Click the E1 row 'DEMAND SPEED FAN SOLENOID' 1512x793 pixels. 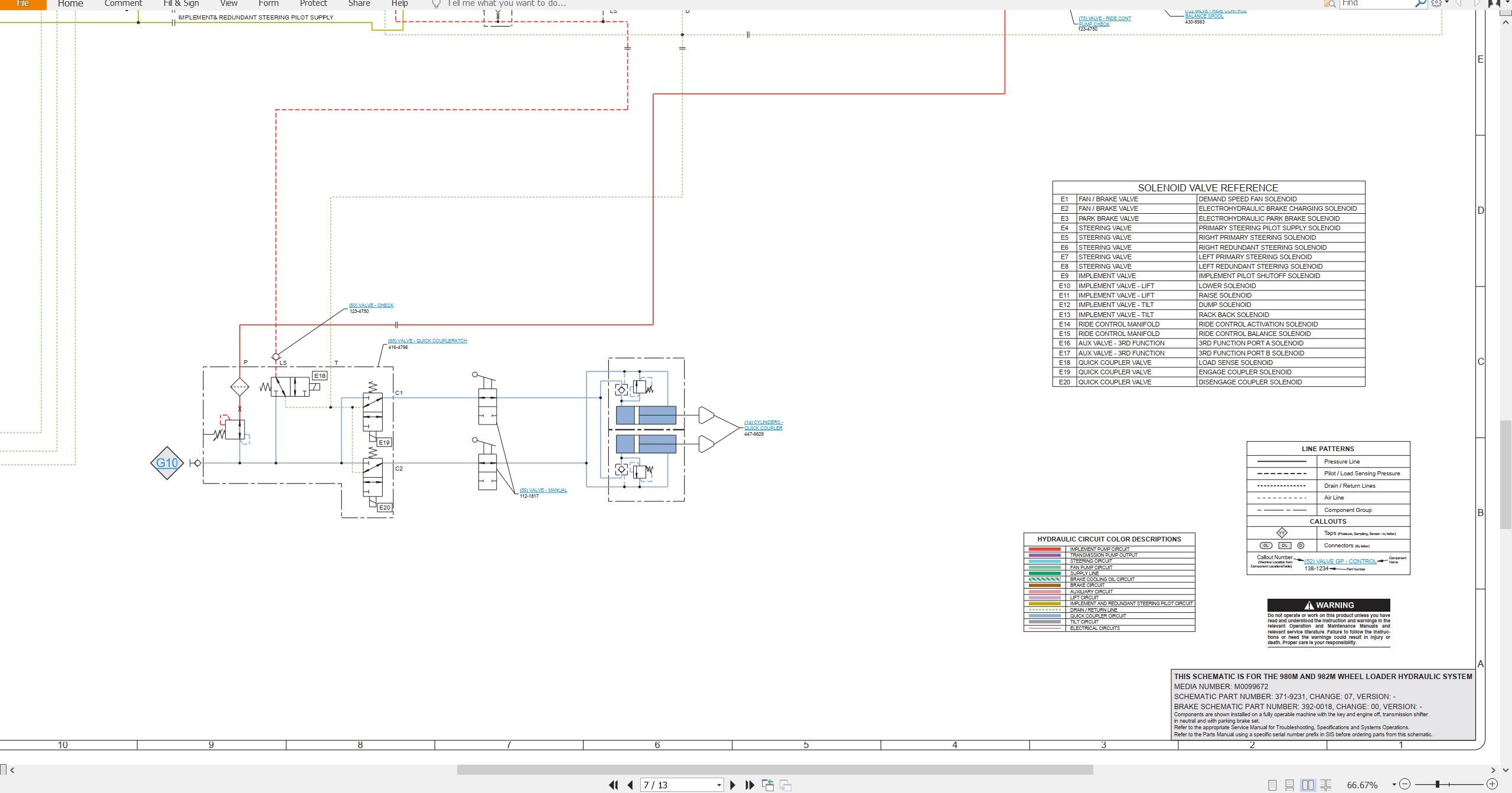click(x=1280, y=199)
